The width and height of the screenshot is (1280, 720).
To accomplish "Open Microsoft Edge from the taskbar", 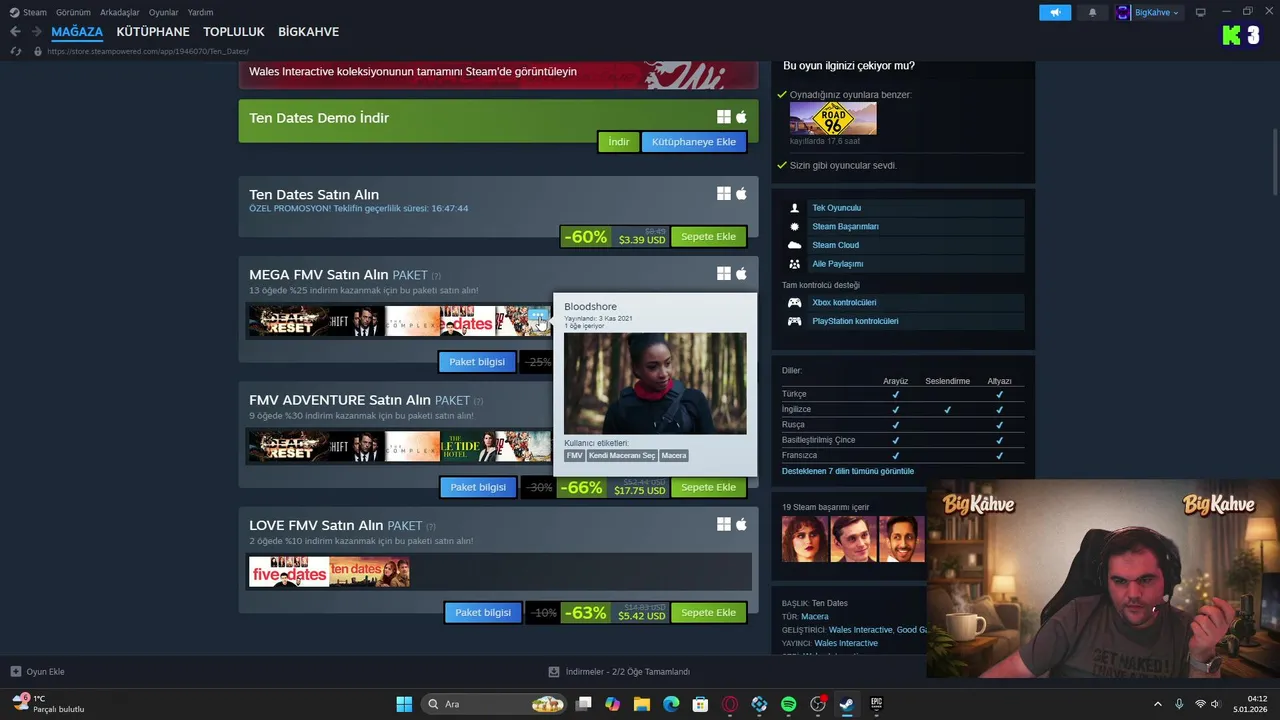I will click(671, 704).
